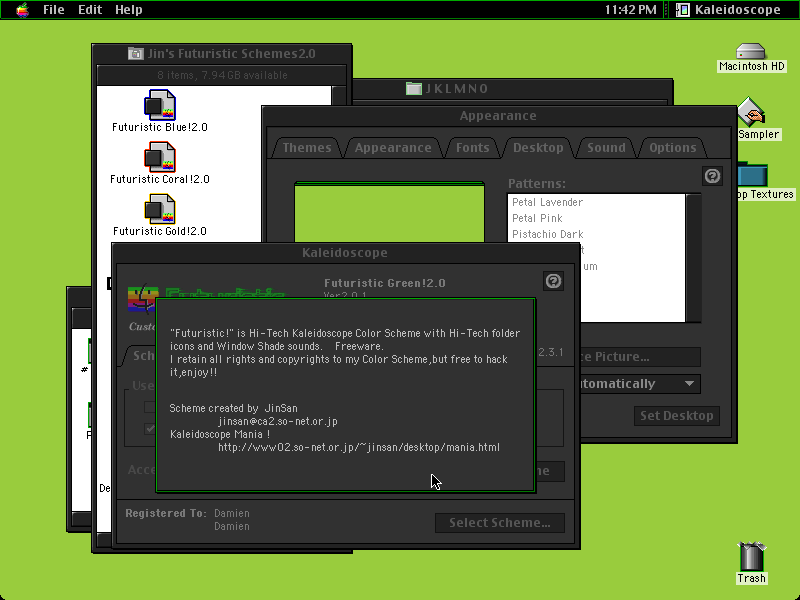Open the Desktop Textures folder icon

753,175
